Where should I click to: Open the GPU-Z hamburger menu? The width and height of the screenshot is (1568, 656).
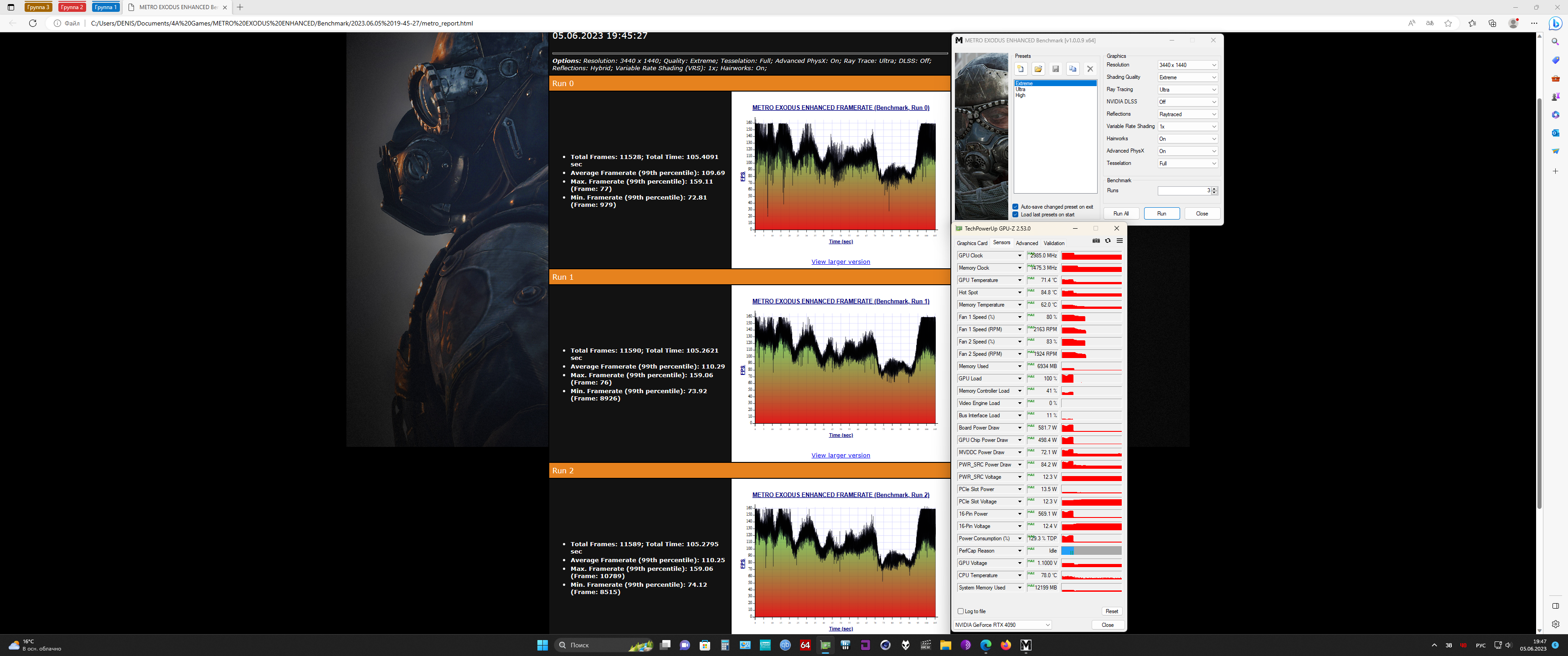click(1119, 241)
